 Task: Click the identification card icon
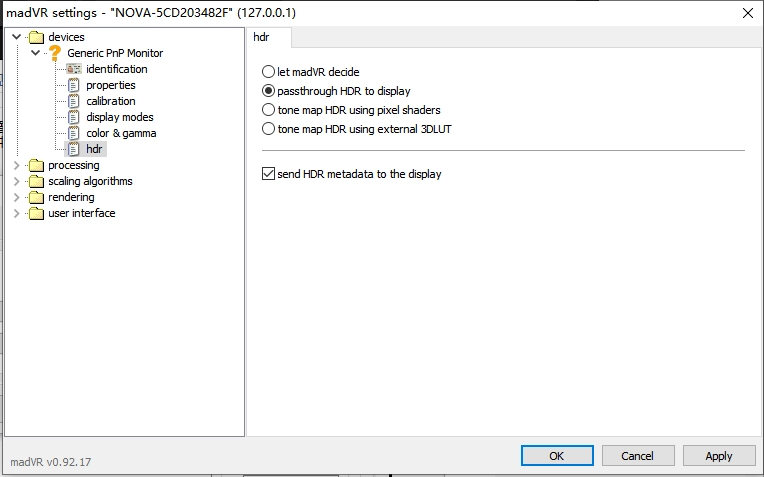click(74, 69)
